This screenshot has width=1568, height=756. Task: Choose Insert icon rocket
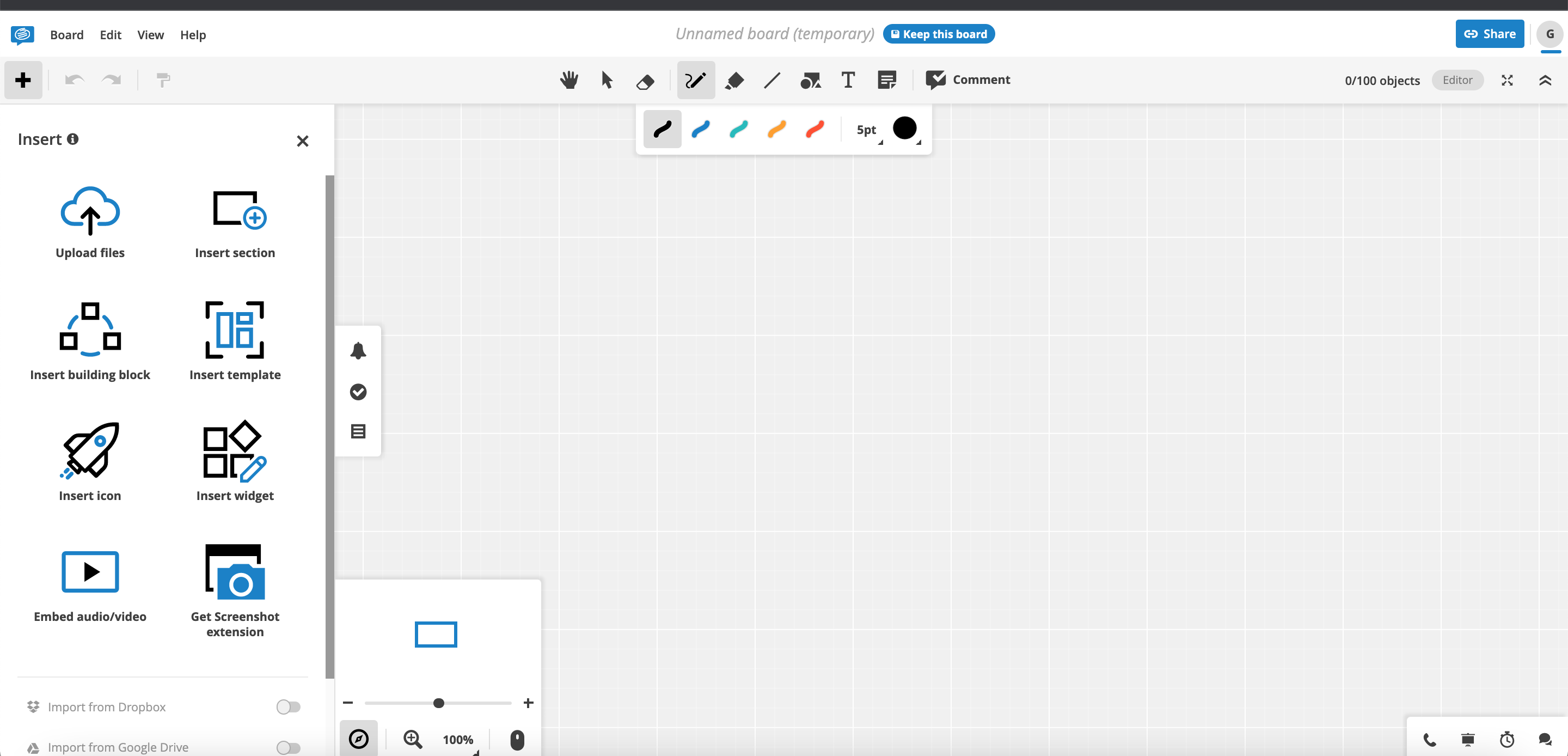[x=90, y=462]
